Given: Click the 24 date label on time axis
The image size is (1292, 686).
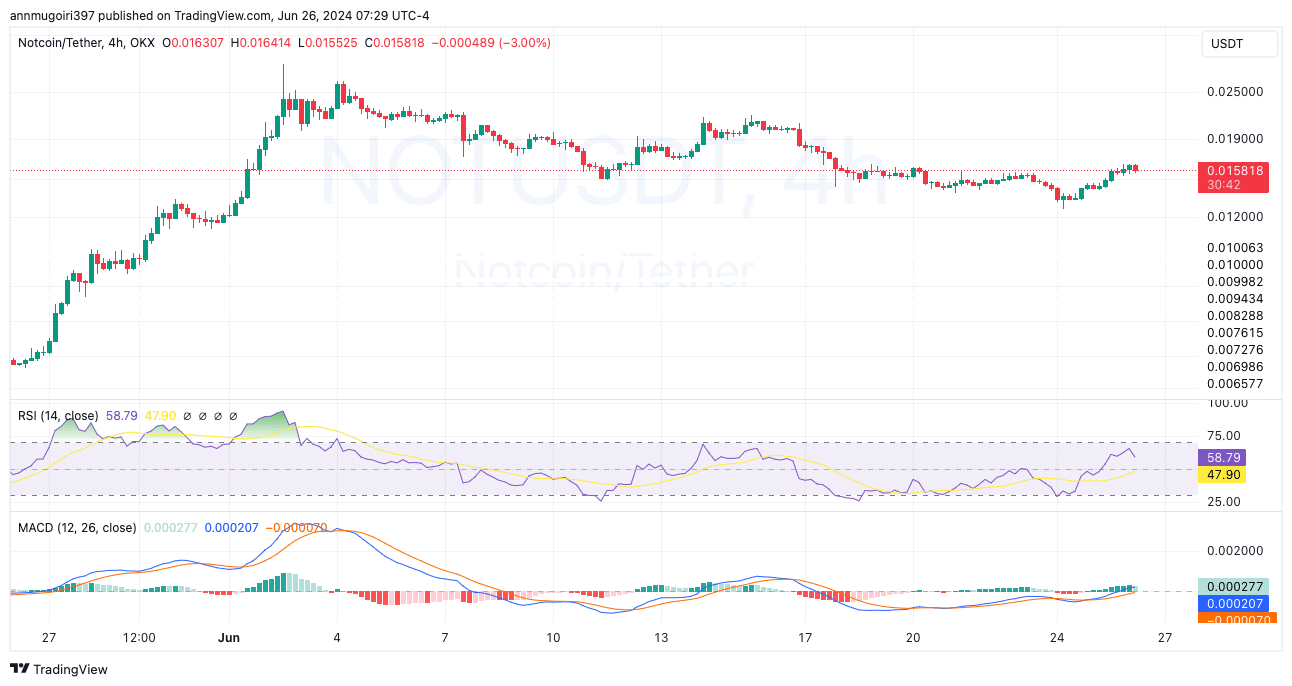Looking at the screenshot, I should (x=1056, y=637).
